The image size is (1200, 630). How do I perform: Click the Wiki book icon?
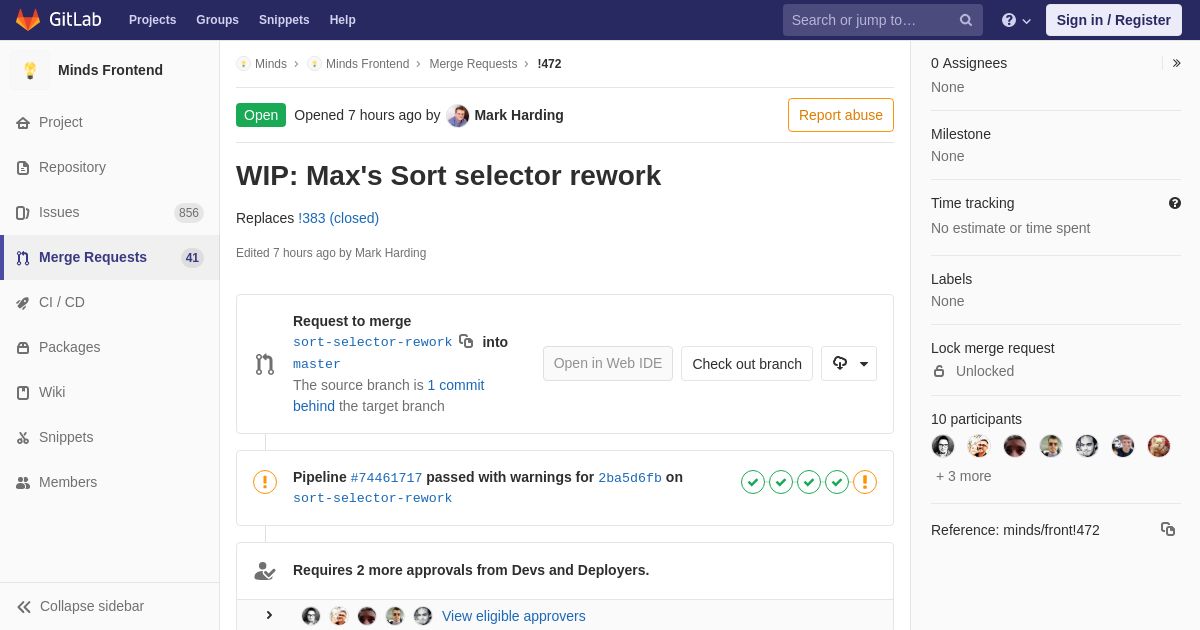[x=23, y=393]
